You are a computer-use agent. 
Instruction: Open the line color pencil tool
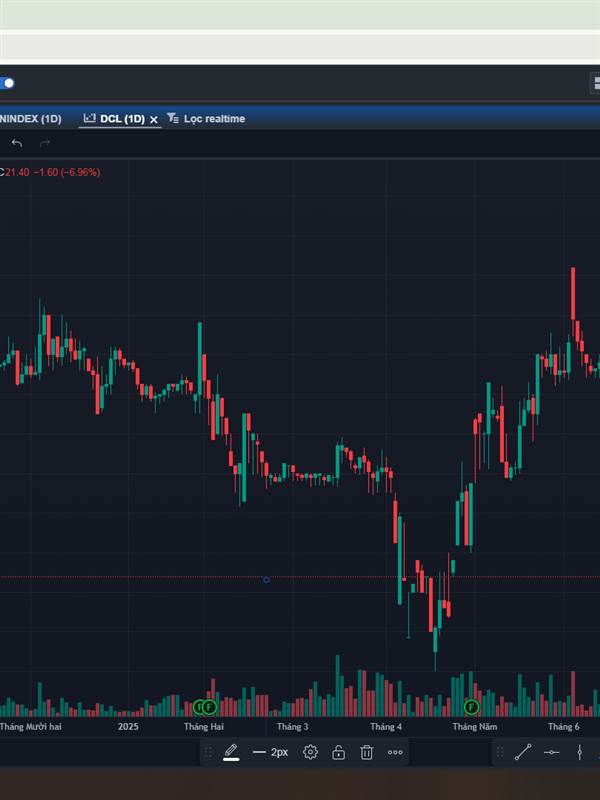pyautogui.click(x=231, y=752)
